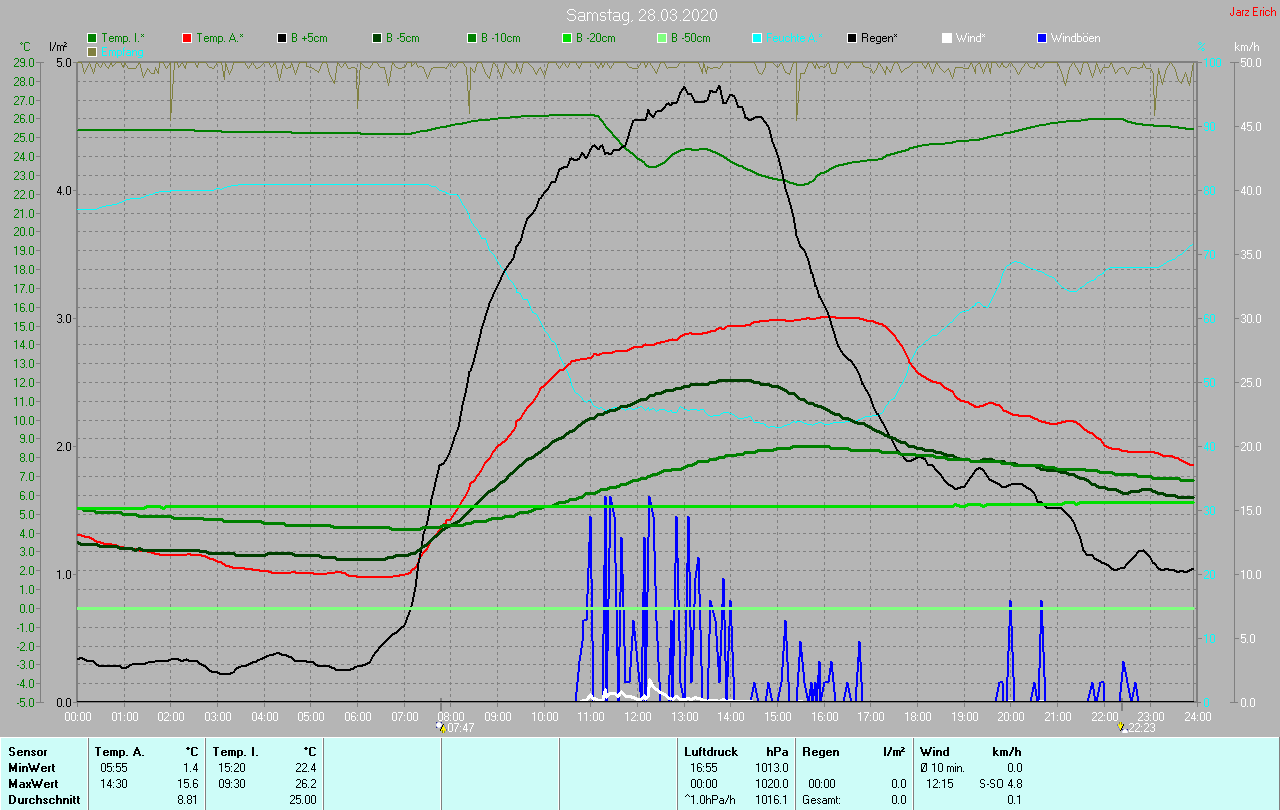Select the black B +5cm legend square
Viewport: 1280px width, 810px height.
tap(282, 38)
